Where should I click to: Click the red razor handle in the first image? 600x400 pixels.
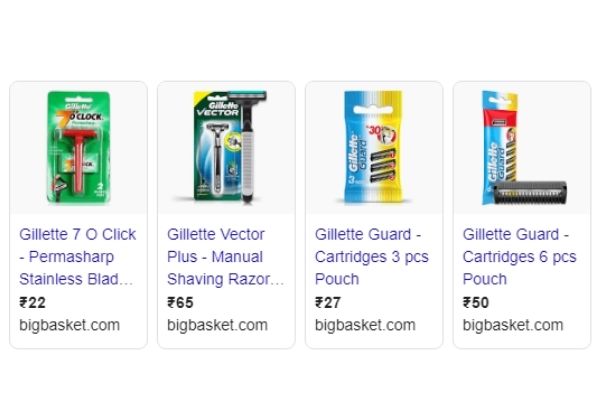(x=78, y=163)
